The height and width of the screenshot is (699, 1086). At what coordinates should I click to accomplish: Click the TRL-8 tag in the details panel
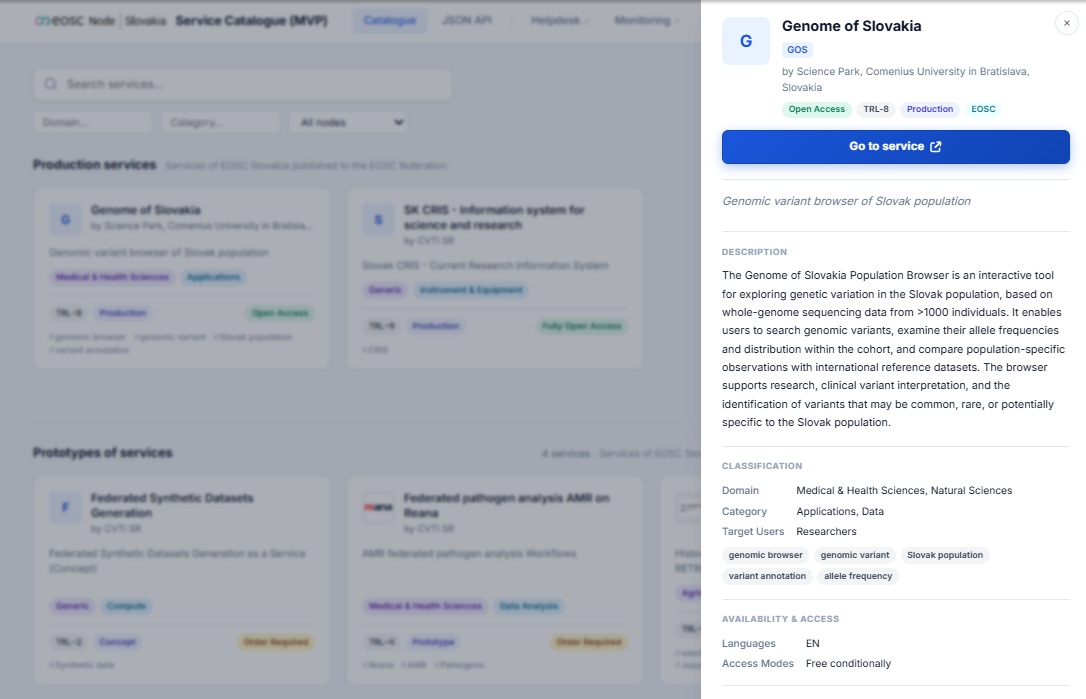[x=876, y=109]
